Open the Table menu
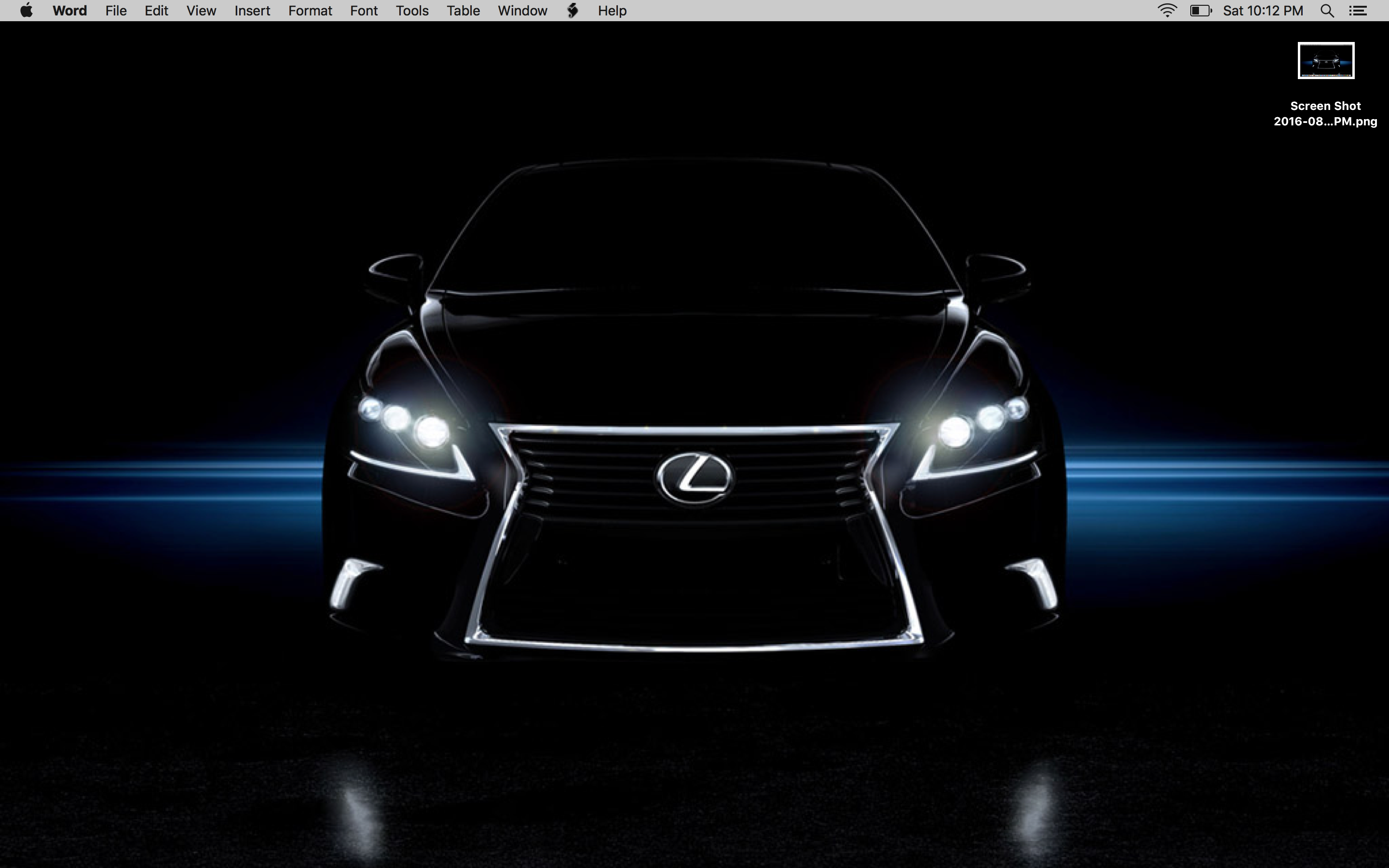The image size is (1389, 868). pos(463,10)
